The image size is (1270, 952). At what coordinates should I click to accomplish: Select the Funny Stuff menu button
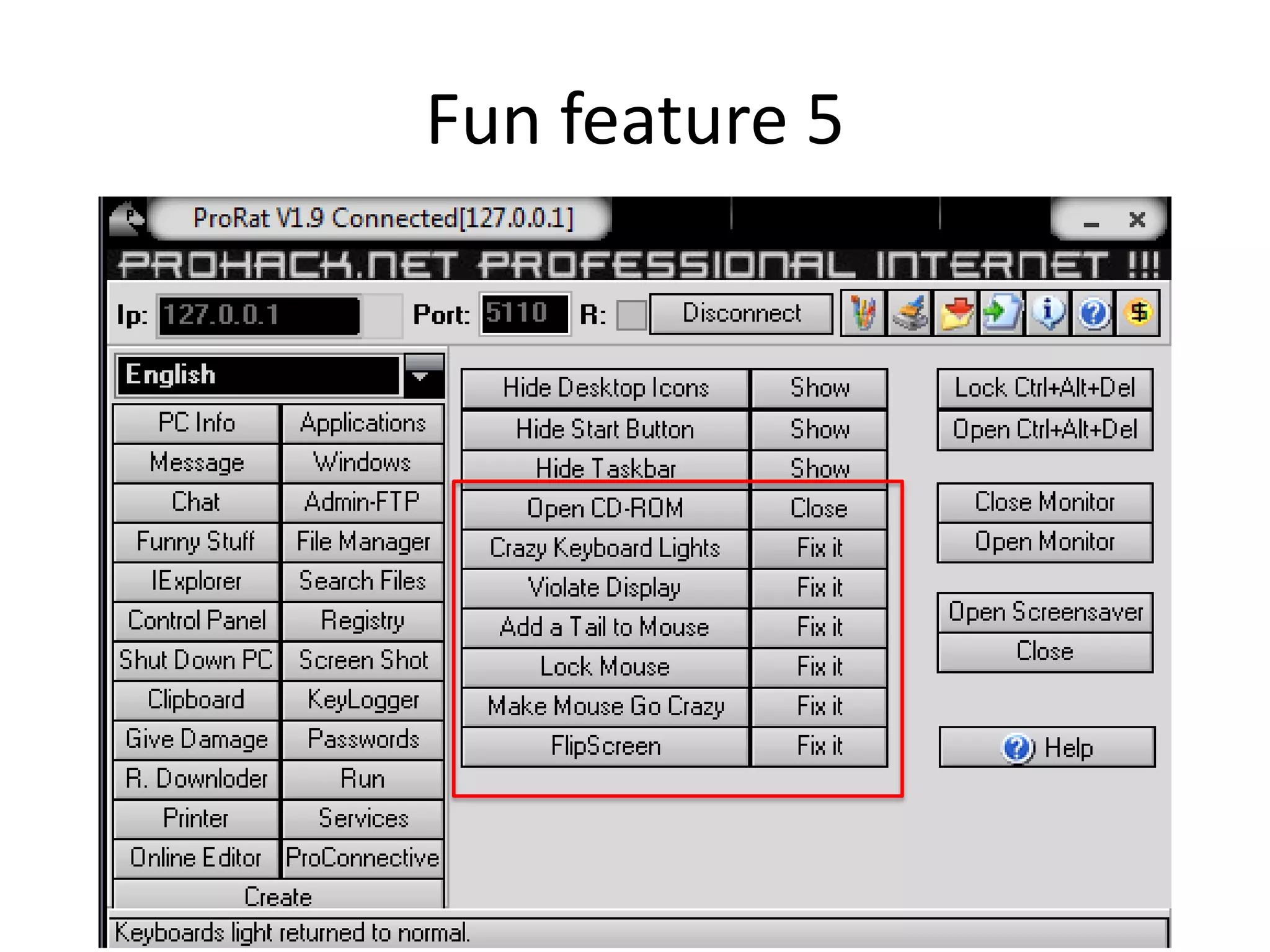pyautogui.click(x=197, y=542)
